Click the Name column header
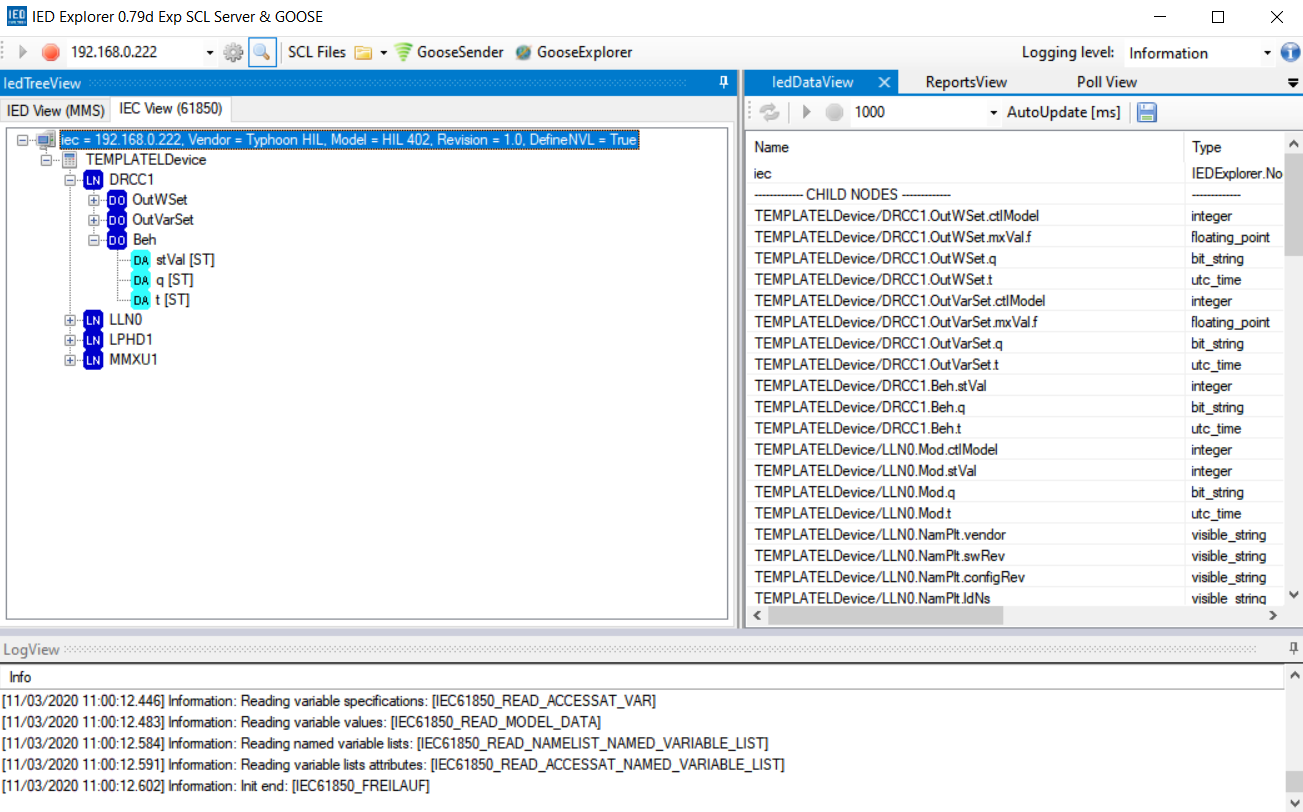 (x=771, y=147)
